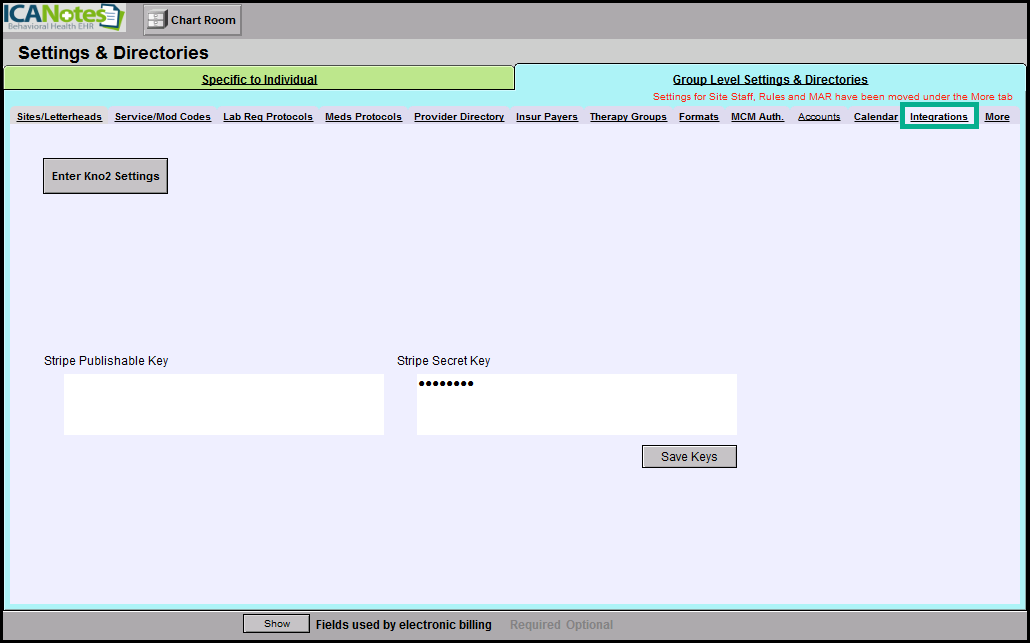The width and height of the screenshot is (1030, 643).
Task: Select the Integrations tab
Action: pyautogui.click(x=938, y=117)
